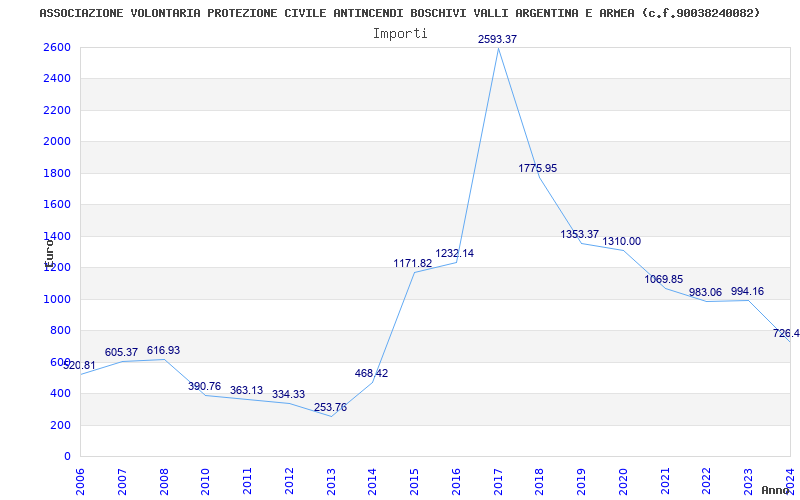This screenshot has width=800, height=500.
Task: Select the x-axis year 2020
Action: point(623,481)
